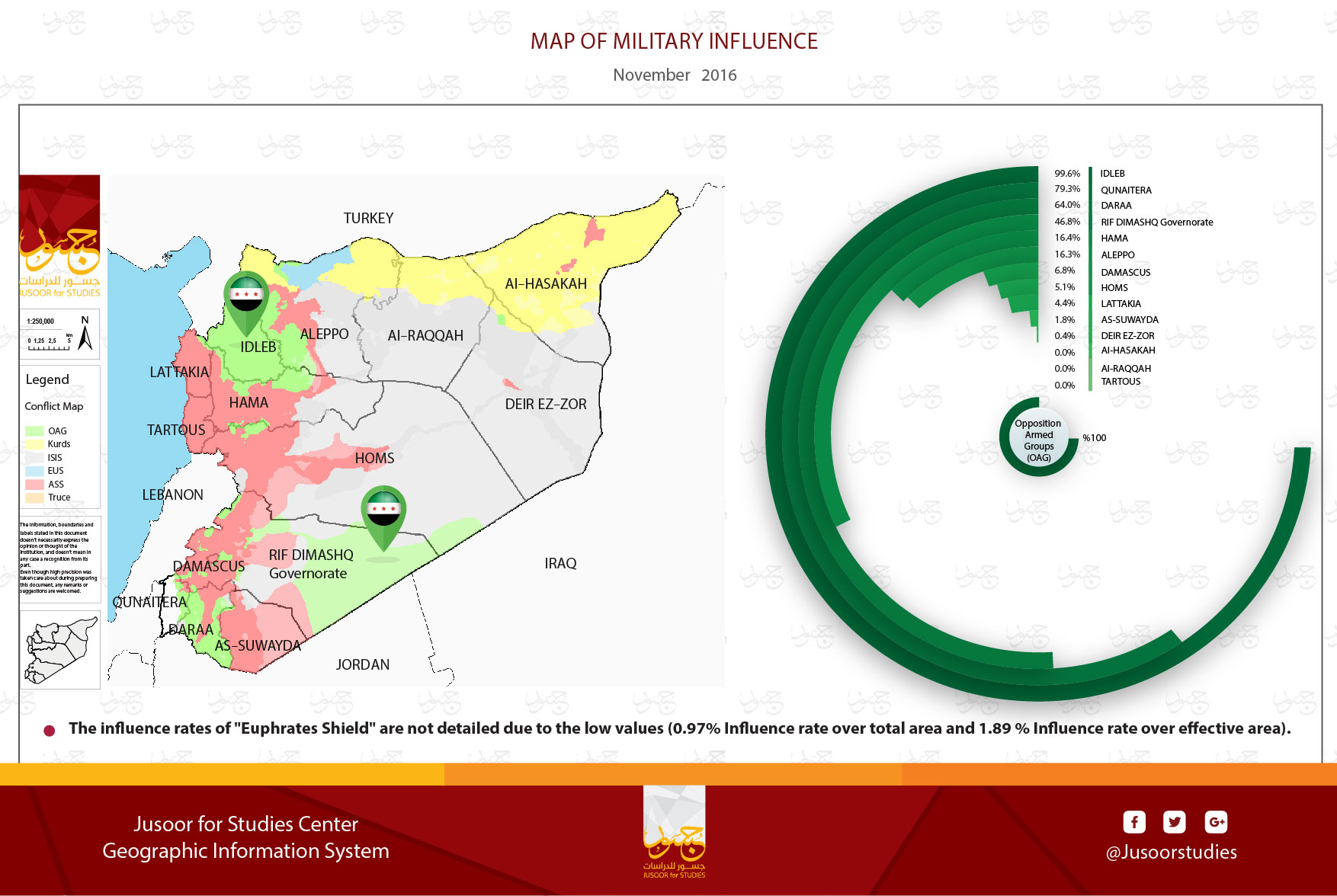Select the Syria overview minimap thumbnail
This screenshot has height=896, width=1337.
click(x=59, y=649)
